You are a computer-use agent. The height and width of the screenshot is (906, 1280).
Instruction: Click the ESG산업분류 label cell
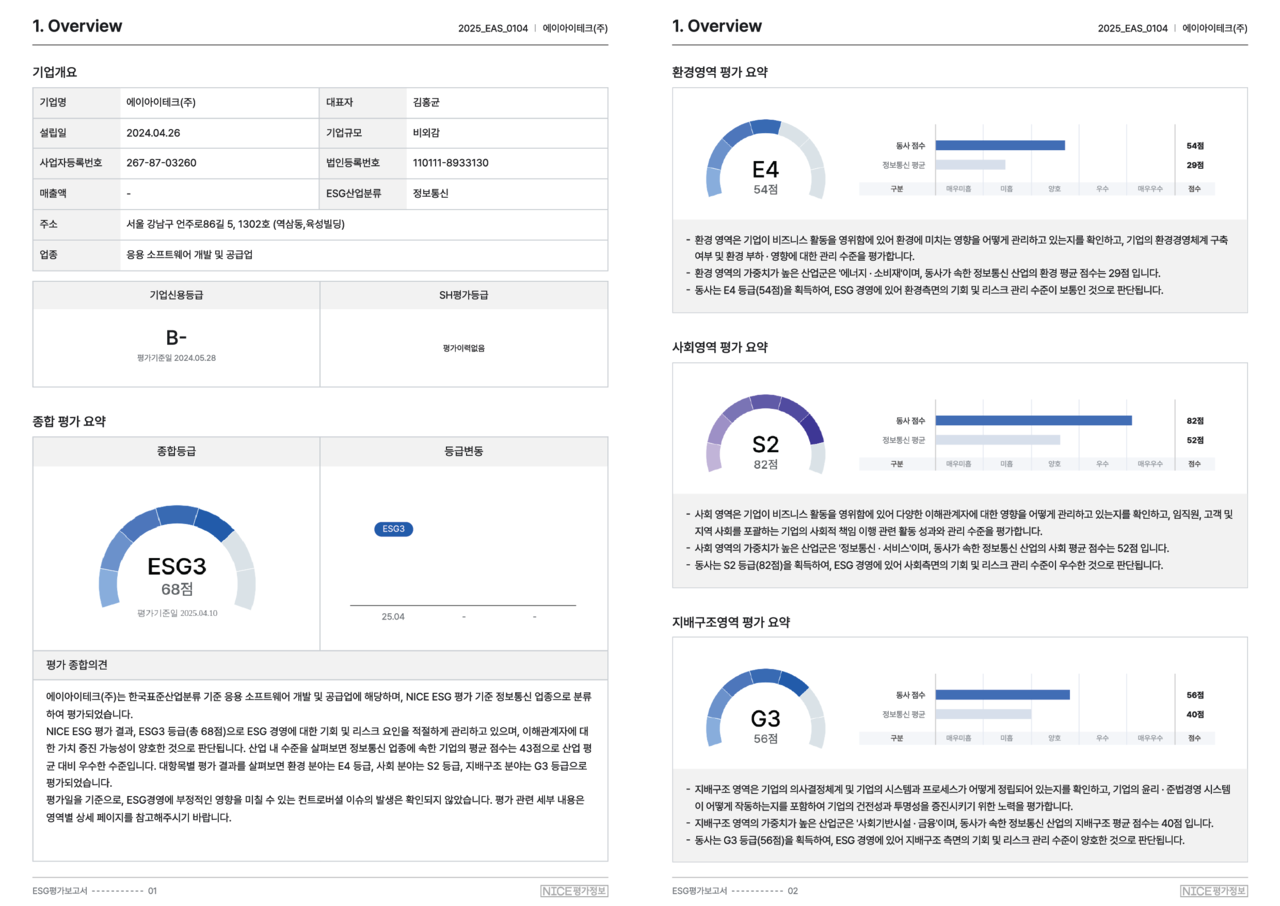(x=362, y=194)
